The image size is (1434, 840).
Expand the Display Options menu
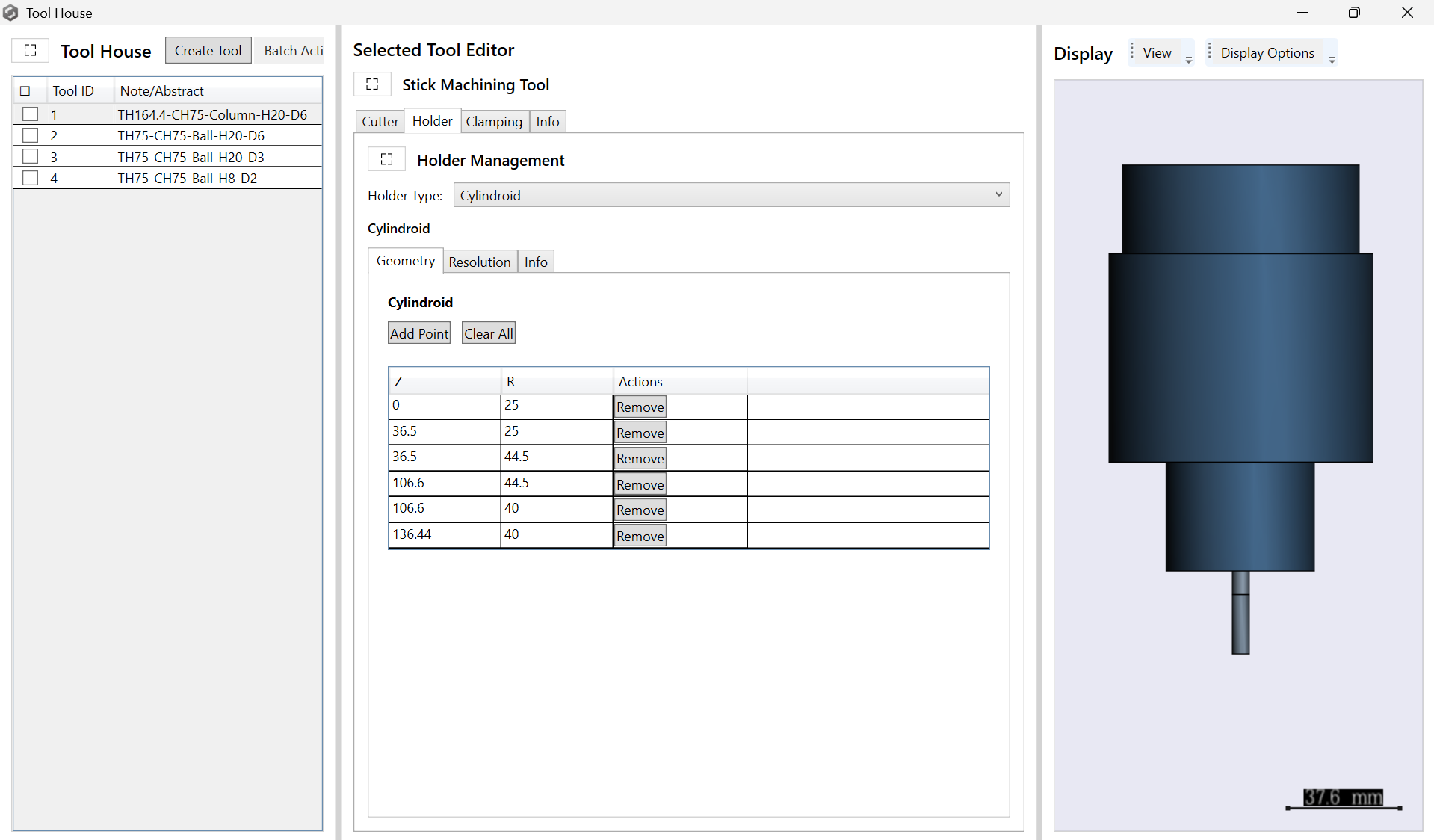point(1267,53)
